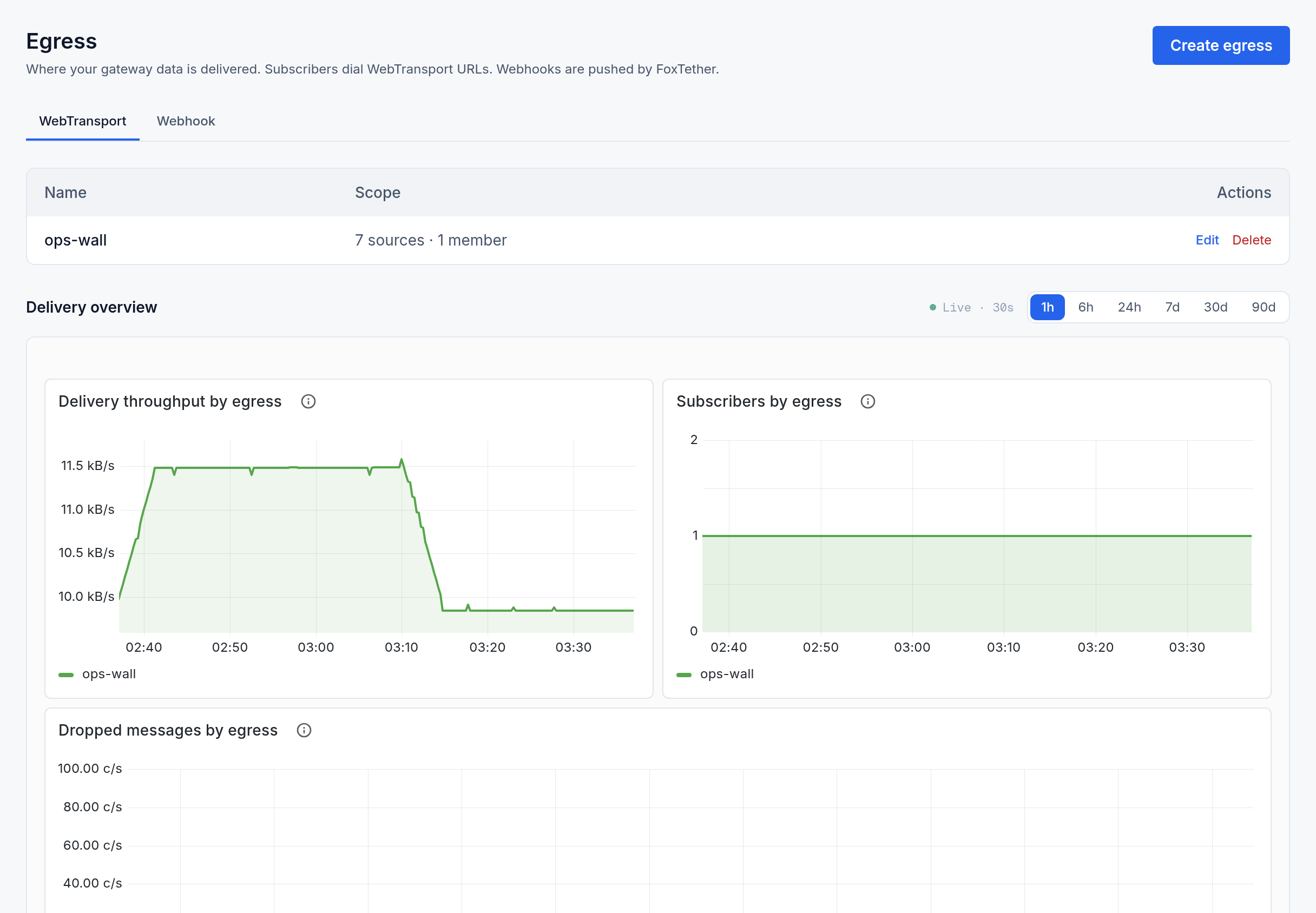Image resolution: width=1316 pixels, height=913 pixels.
Task: Click the Delivery overview heading
Action: pos(91,307)
